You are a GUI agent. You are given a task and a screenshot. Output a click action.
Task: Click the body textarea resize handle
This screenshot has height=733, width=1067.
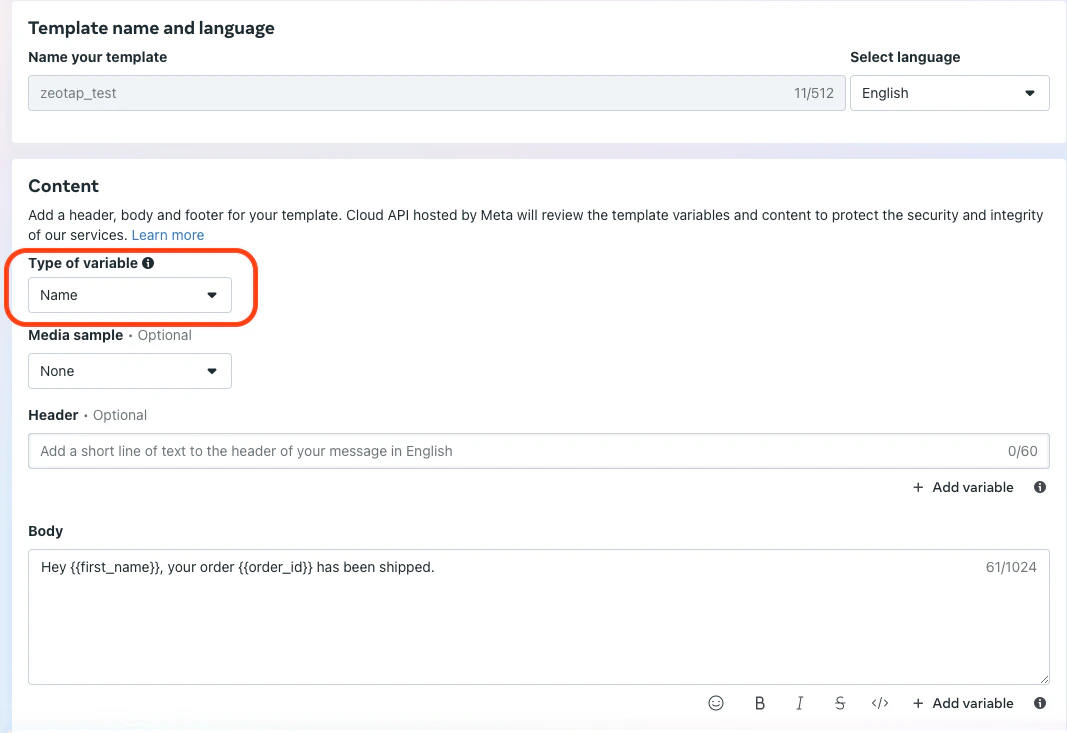click(x=1044, y=679)
